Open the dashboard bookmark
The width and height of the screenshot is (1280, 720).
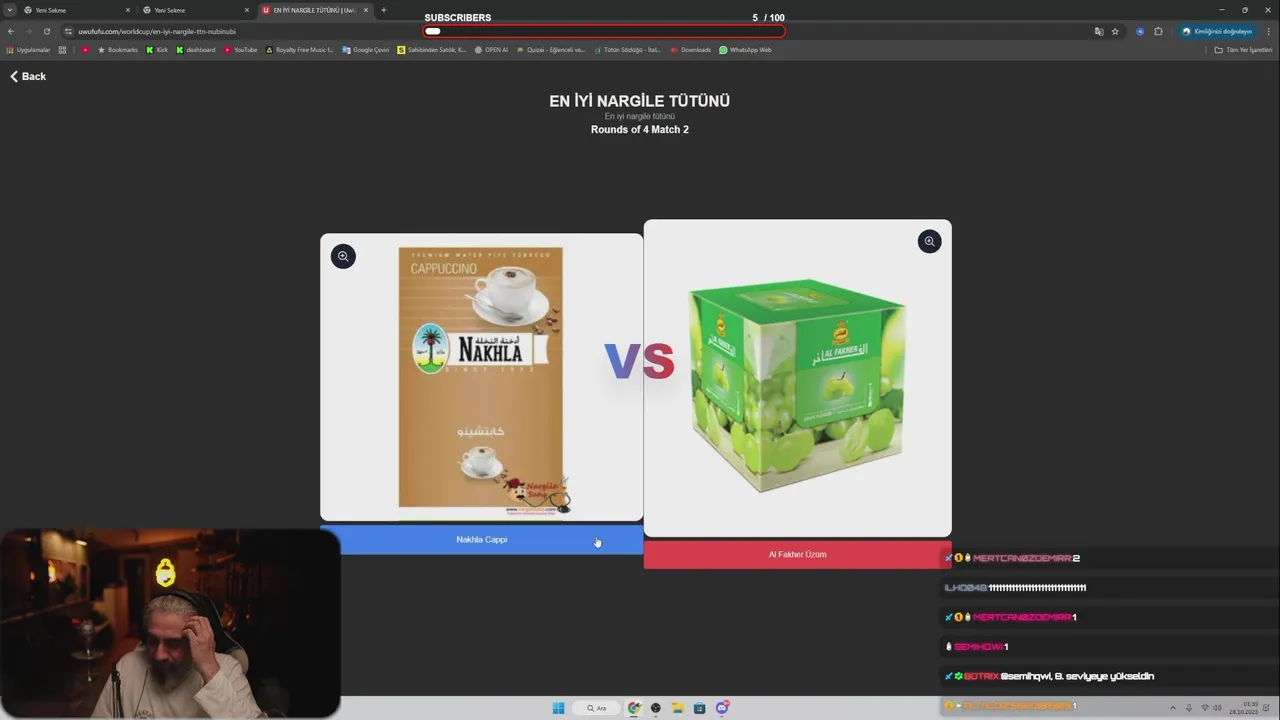[196, 50]
